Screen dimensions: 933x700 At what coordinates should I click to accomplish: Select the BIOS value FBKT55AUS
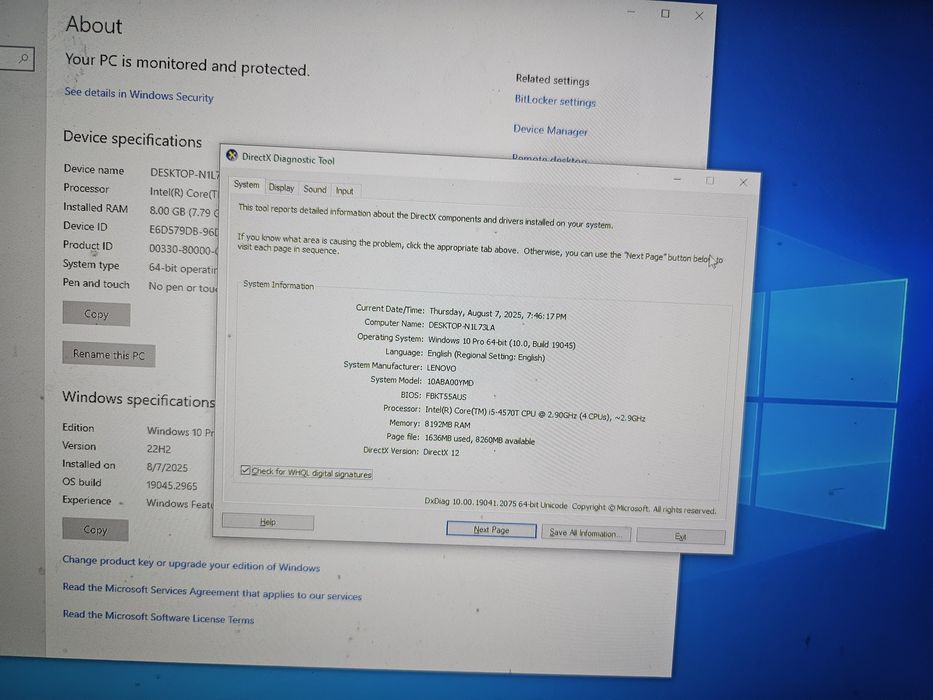[446, 396]
